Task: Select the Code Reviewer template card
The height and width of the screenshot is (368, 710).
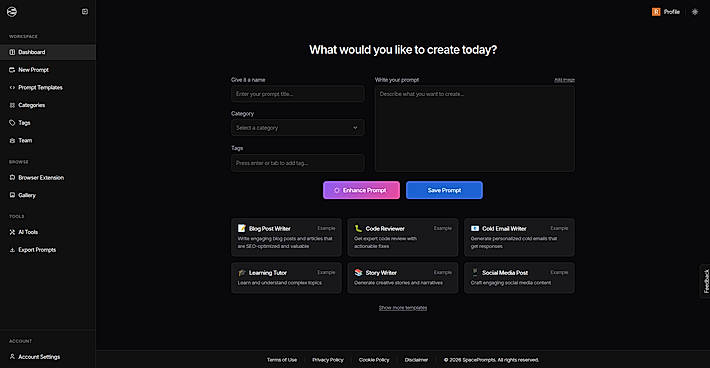Action: [x=403, y=238]
